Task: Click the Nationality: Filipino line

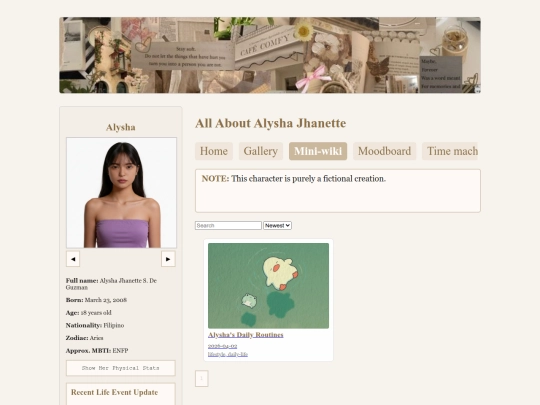Action: tap(95, 325)
